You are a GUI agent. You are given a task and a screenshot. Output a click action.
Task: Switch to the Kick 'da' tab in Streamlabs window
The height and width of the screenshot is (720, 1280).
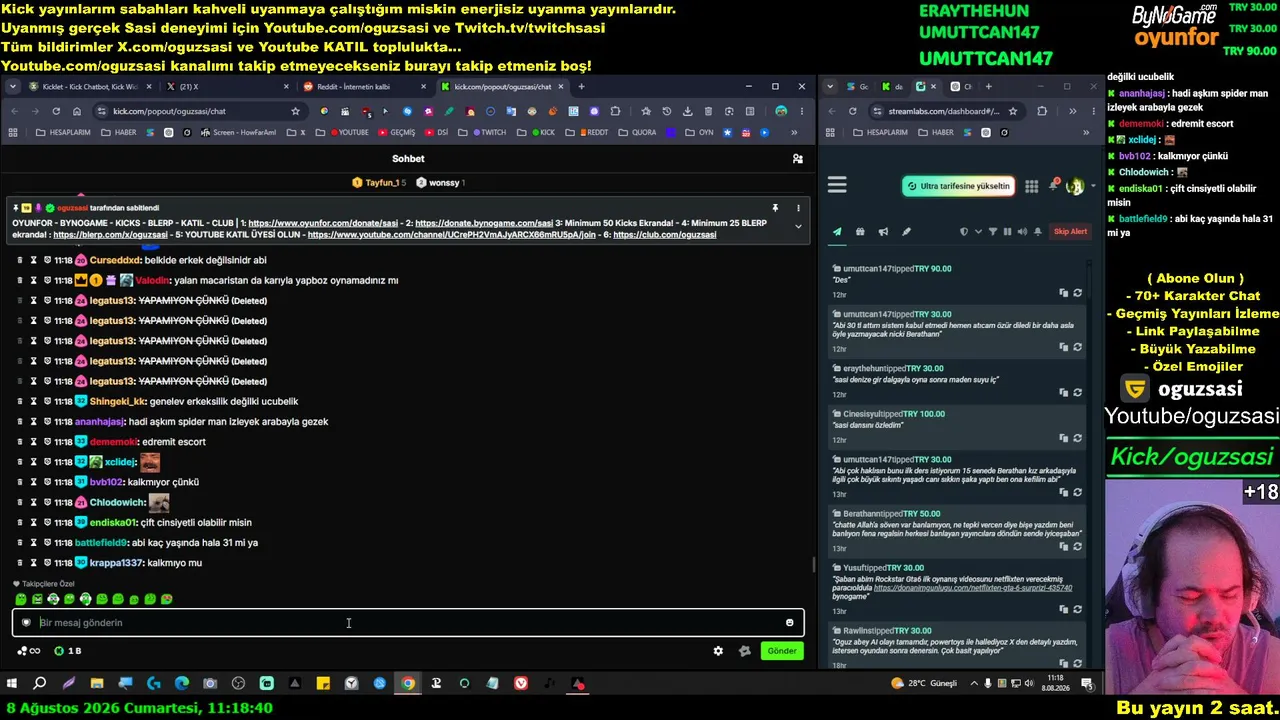(894, 87)
